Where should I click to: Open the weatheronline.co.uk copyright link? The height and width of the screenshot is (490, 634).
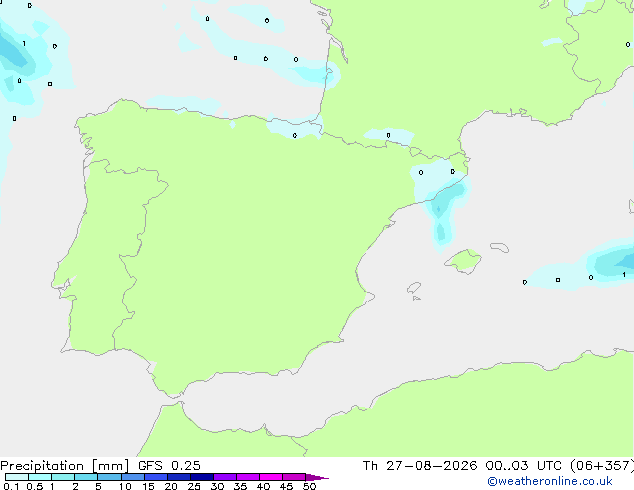[x=550, y=481]
